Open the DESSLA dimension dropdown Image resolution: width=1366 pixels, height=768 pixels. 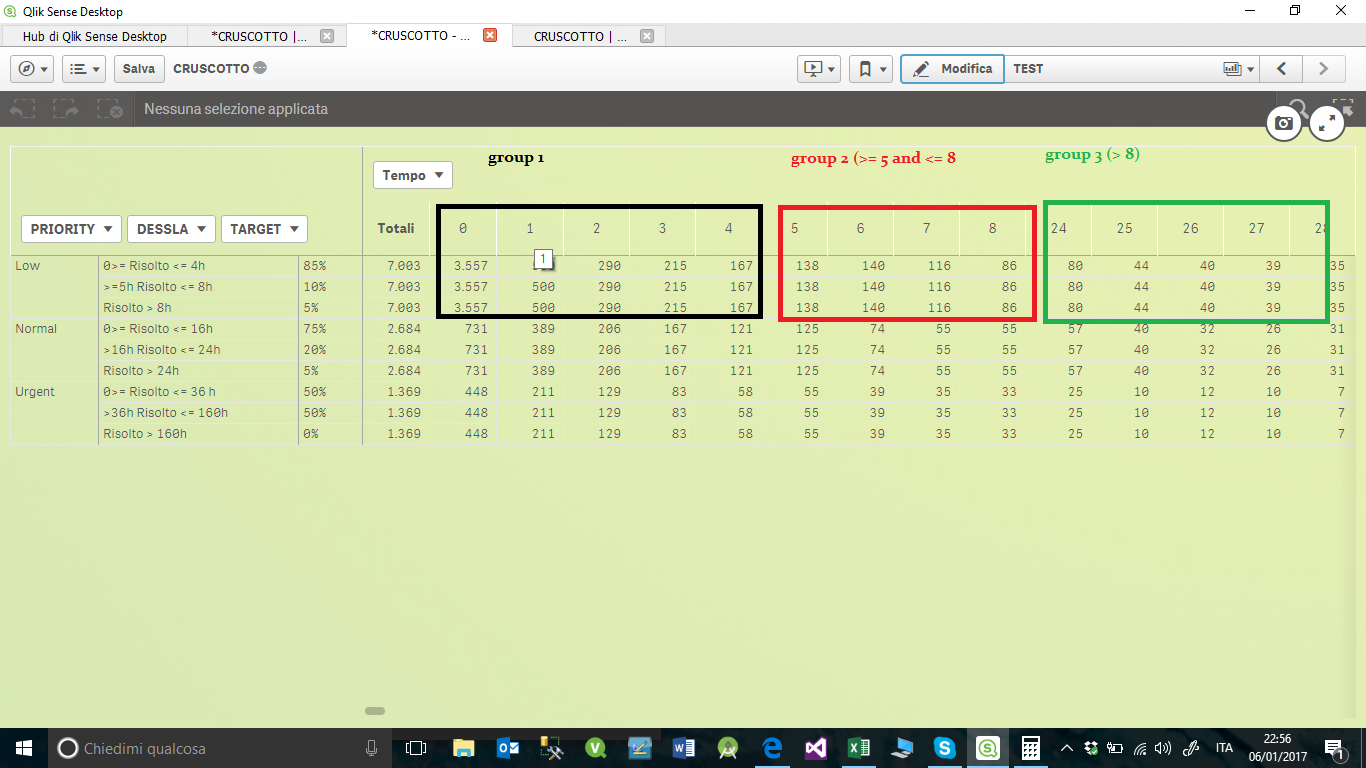tap(172, 229)
